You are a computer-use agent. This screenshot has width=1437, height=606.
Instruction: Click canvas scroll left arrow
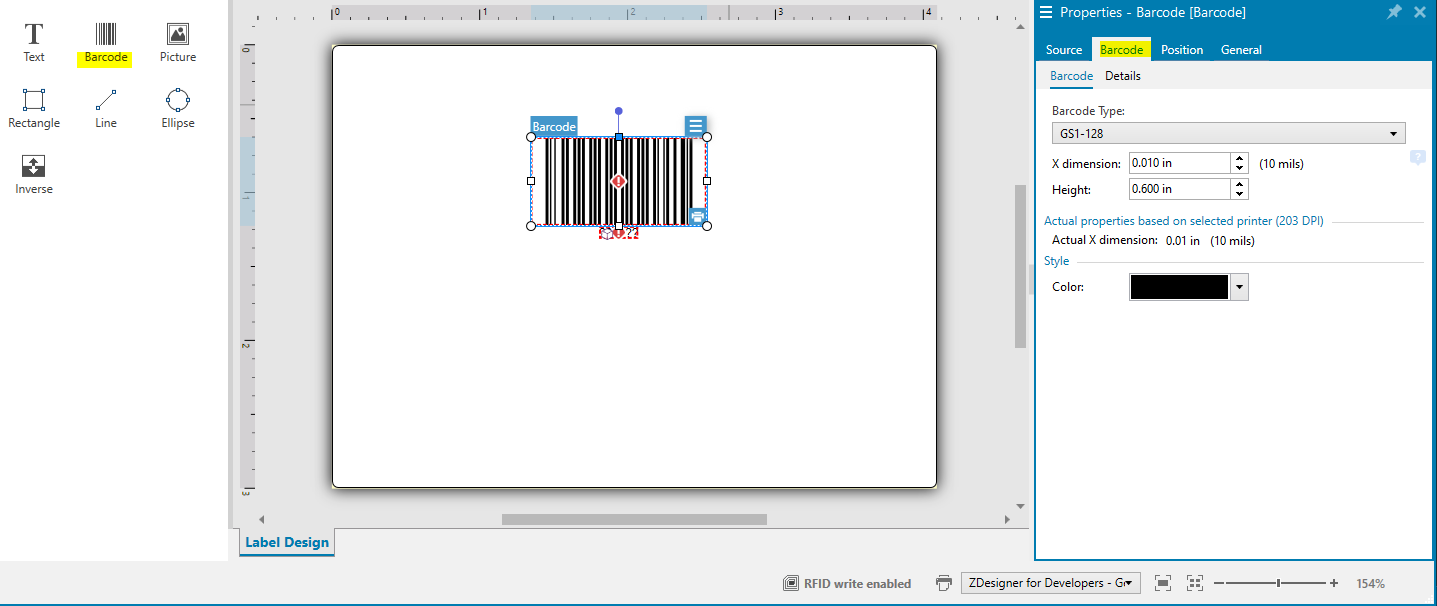(x=261, y=519)
